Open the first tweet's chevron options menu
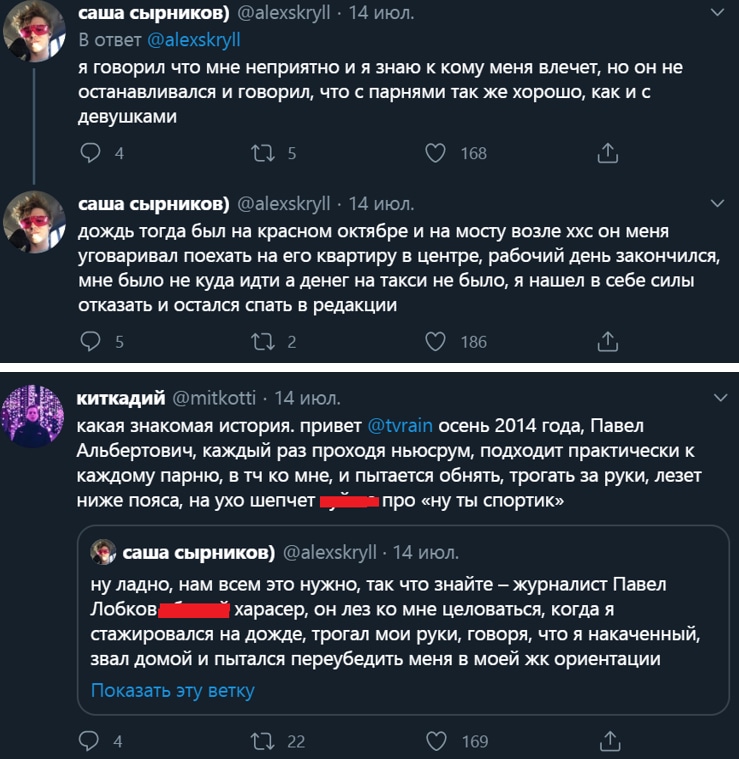The image size is (739, 759). (715, 15)
